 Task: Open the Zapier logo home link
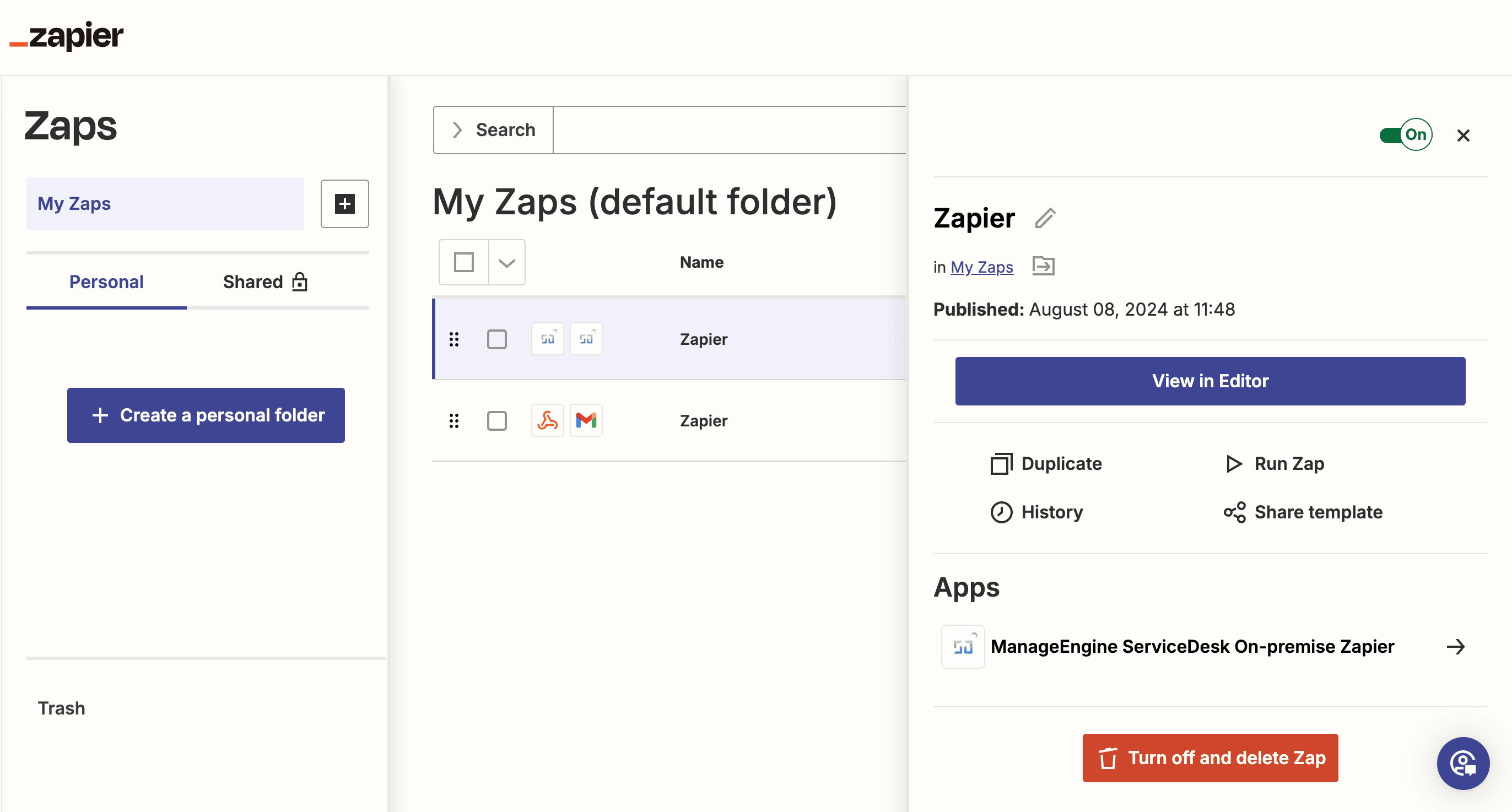tap(66, 36)
